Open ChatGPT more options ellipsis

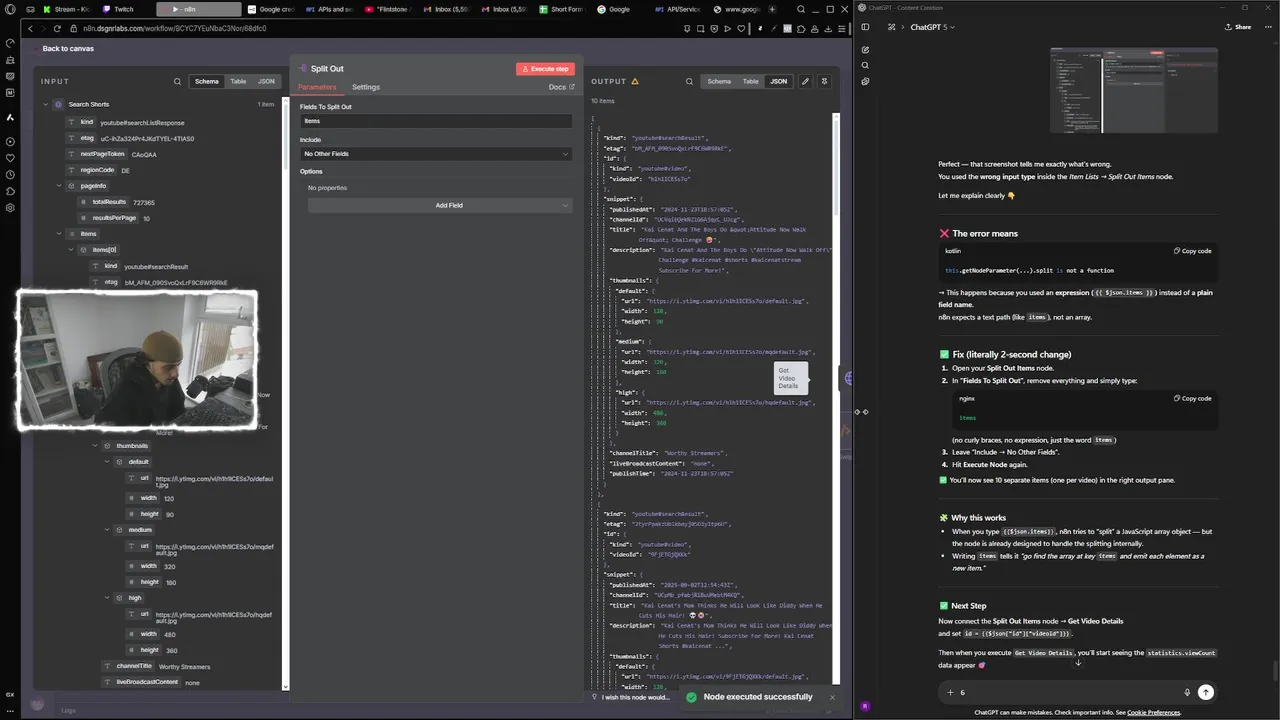(x=1266, y=27)
